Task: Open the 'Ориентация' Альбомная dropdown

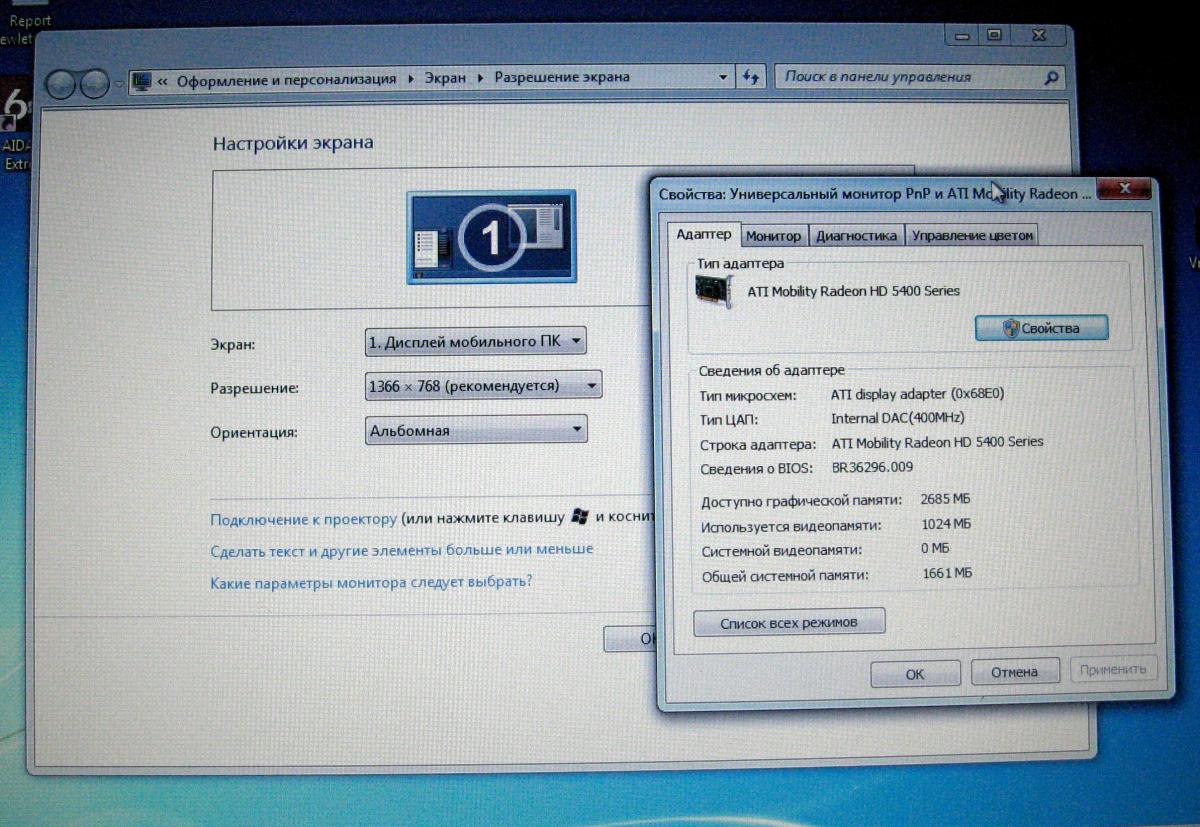Action: 476,430
